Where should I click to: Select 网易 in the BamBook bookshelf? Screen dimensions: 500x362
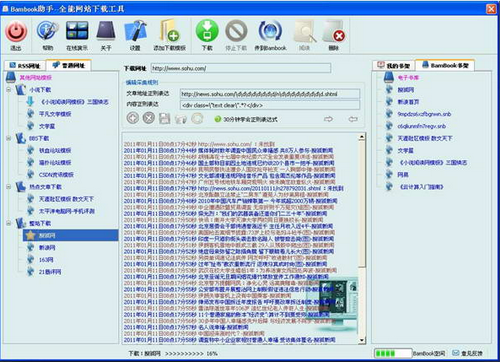[x=403, y=174]
